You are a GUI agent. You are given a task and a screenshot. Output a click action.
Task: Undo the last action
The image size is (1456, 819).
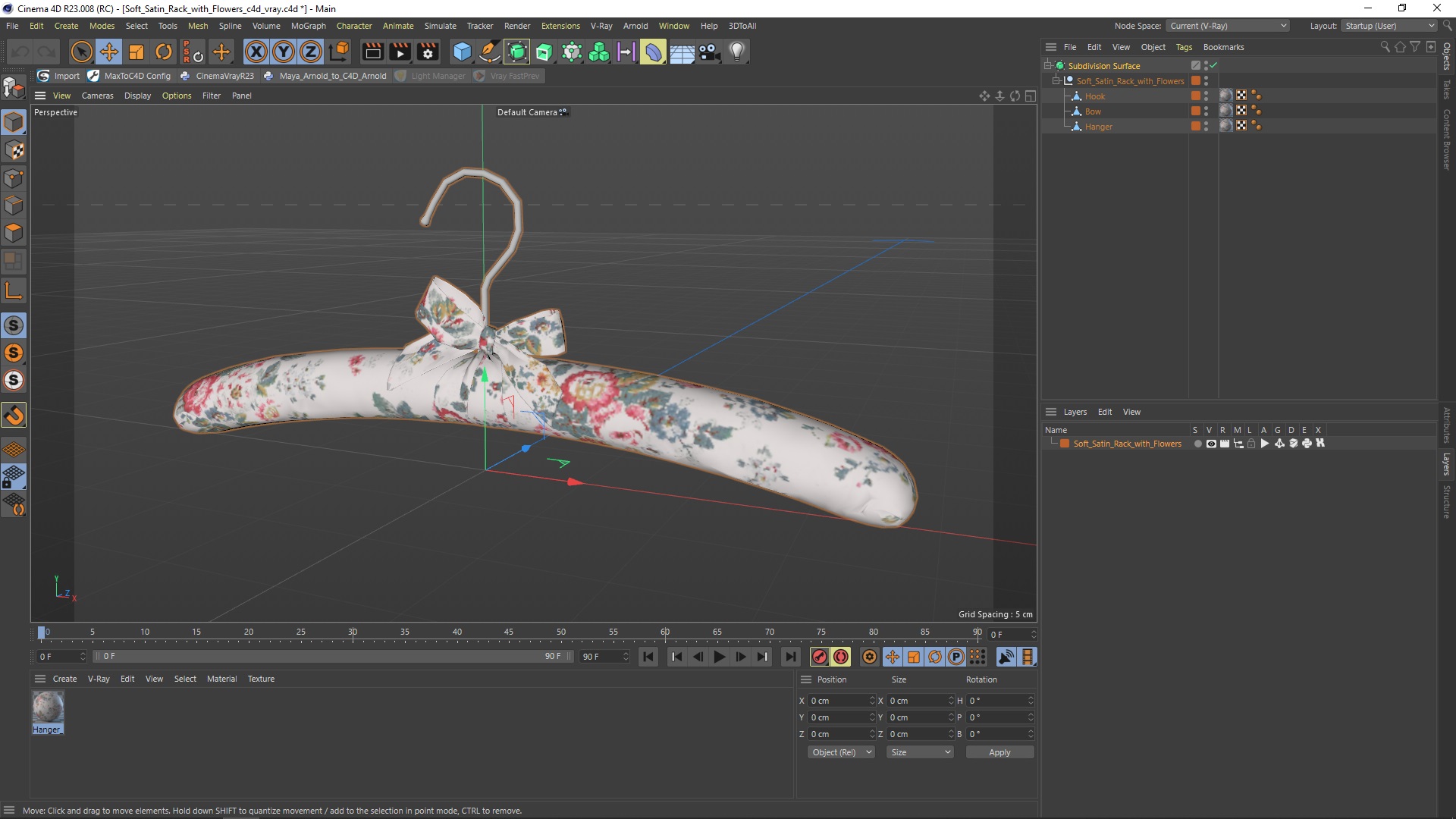point(20,52)
